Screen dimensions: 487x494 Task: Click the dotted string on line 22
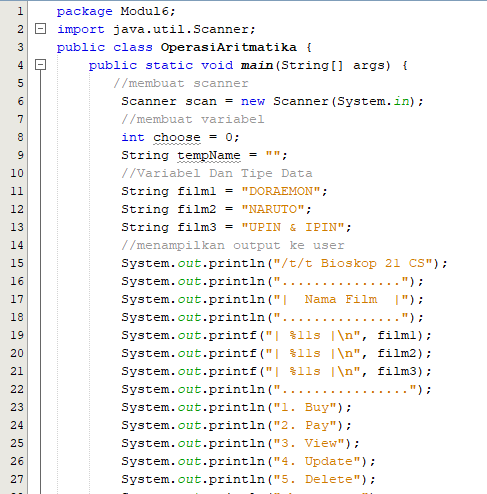345,389
